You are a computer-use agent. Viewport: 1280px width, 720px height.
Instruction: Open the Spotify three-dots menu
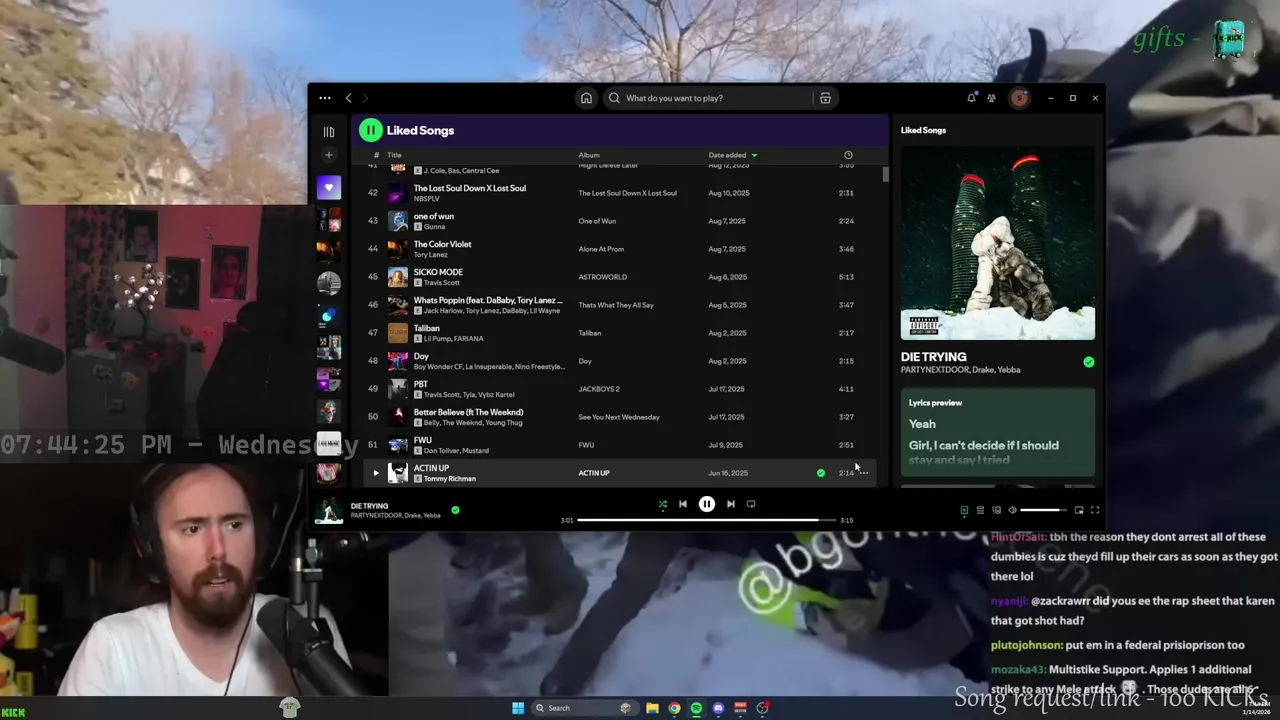coord(324,98)
